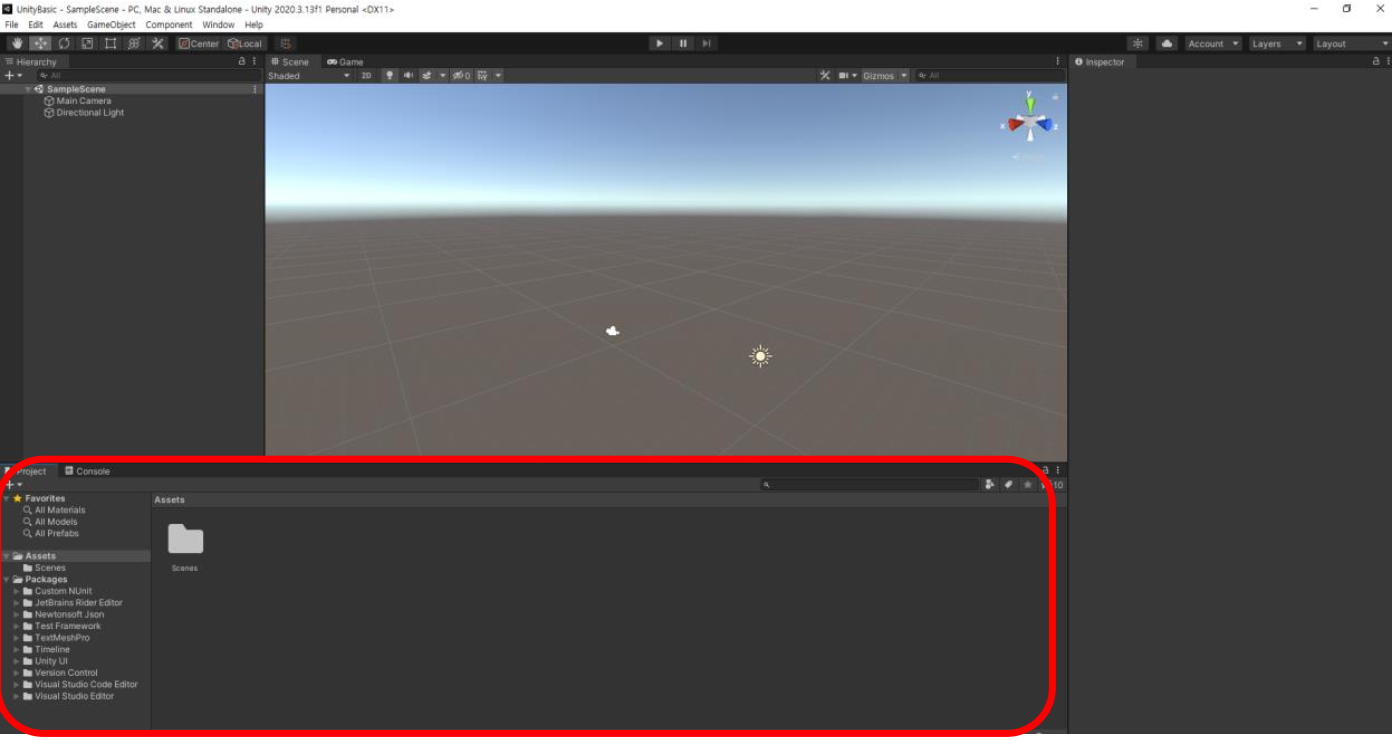Click blue Z axis on orientation gizmo
This screenshot has height=740, width=1394.
tap(1046, 124)
